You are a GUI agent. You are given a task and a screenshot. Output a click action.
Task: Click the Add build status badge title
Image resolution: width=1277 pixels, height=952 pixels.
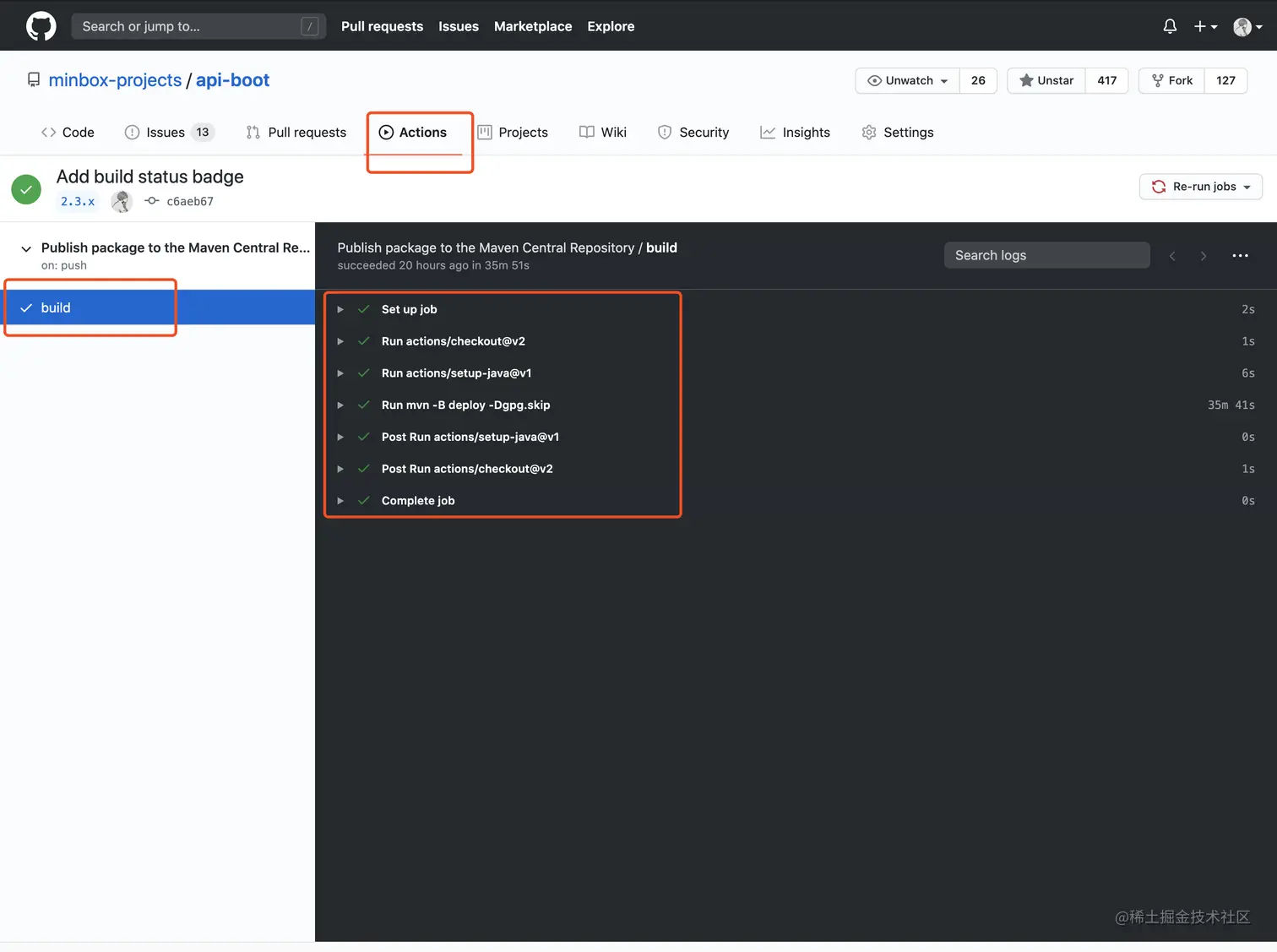(150, 177)
